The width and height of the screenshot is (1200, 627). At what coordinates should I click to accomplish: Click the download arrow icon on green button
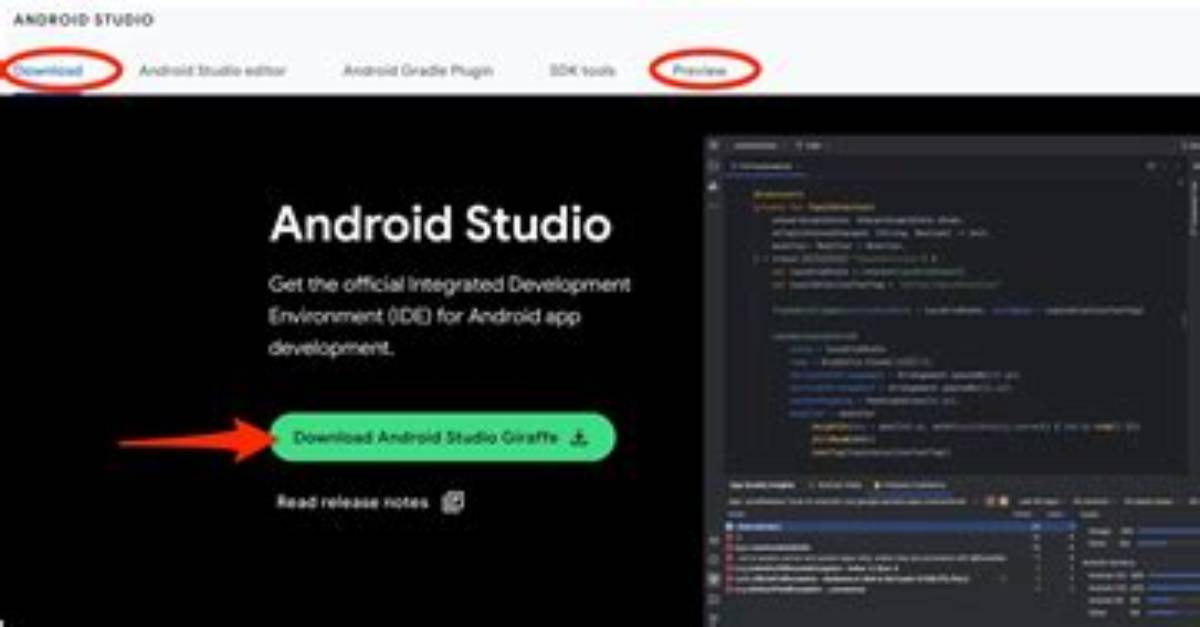pos(579,438)
